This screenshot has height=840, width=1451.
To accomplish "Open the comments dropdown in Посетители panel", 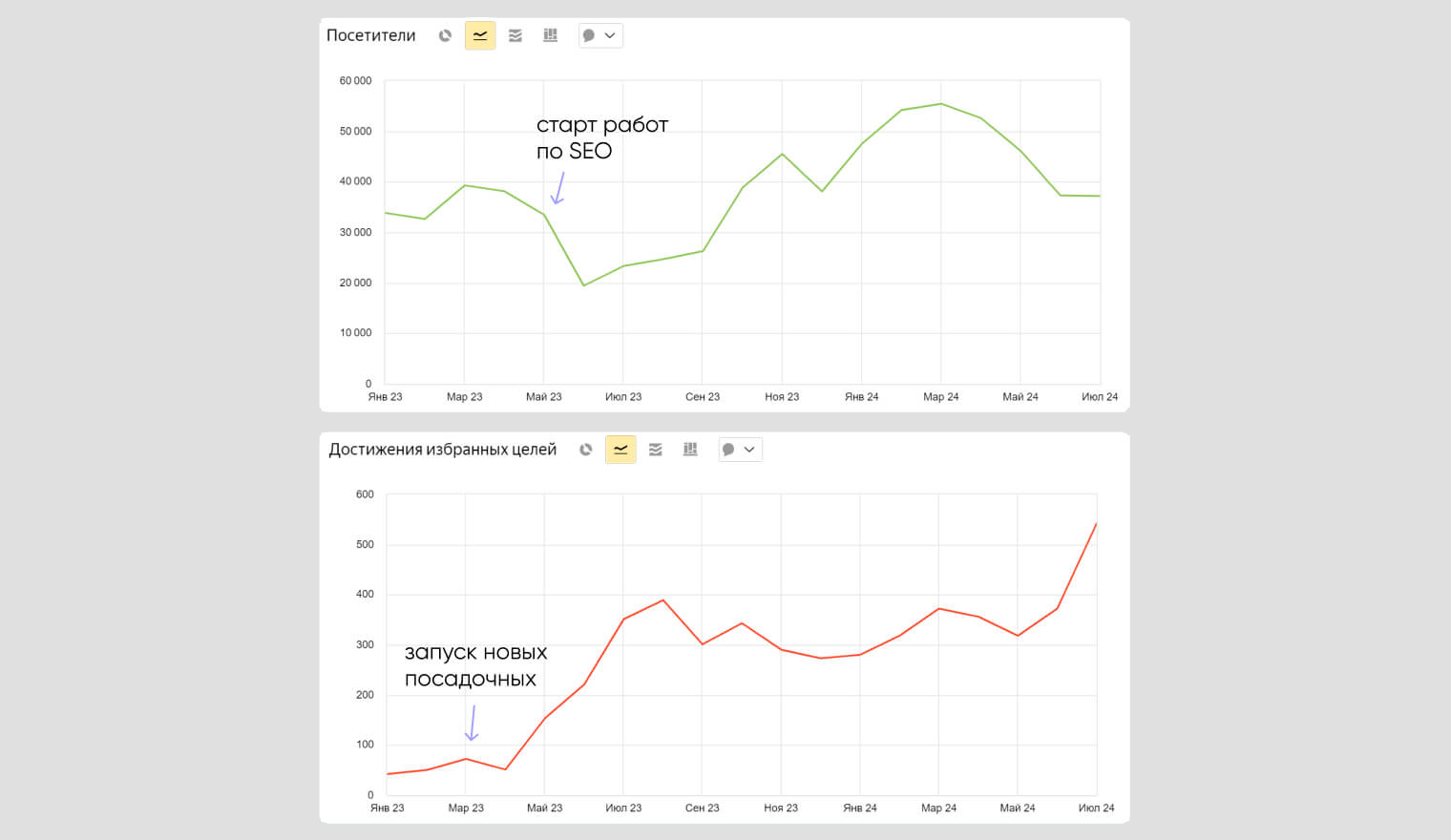I will (600, 35).
